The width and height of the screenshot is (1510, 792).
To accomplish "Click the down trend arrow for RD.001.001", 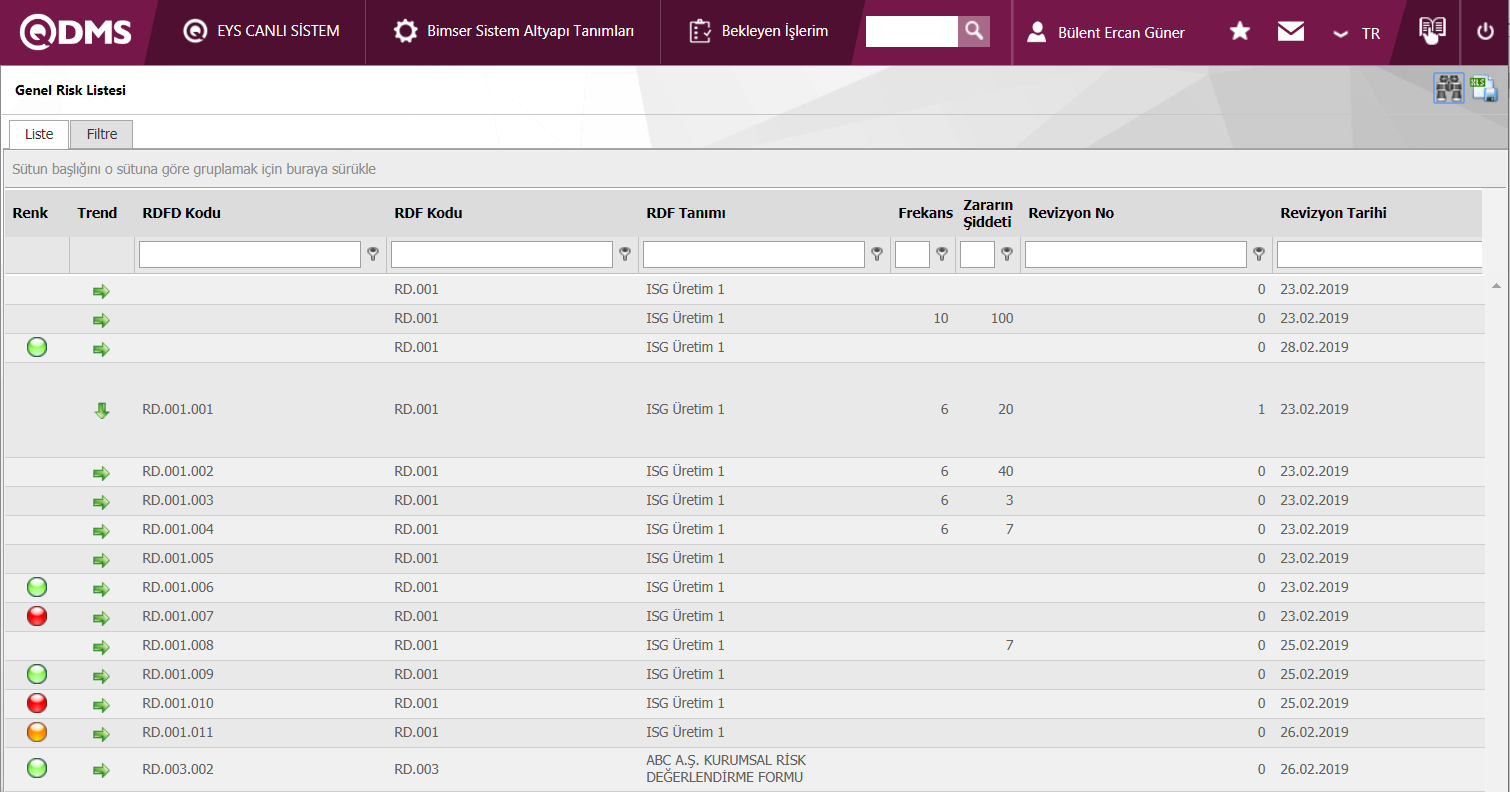I will click(101, 410).
